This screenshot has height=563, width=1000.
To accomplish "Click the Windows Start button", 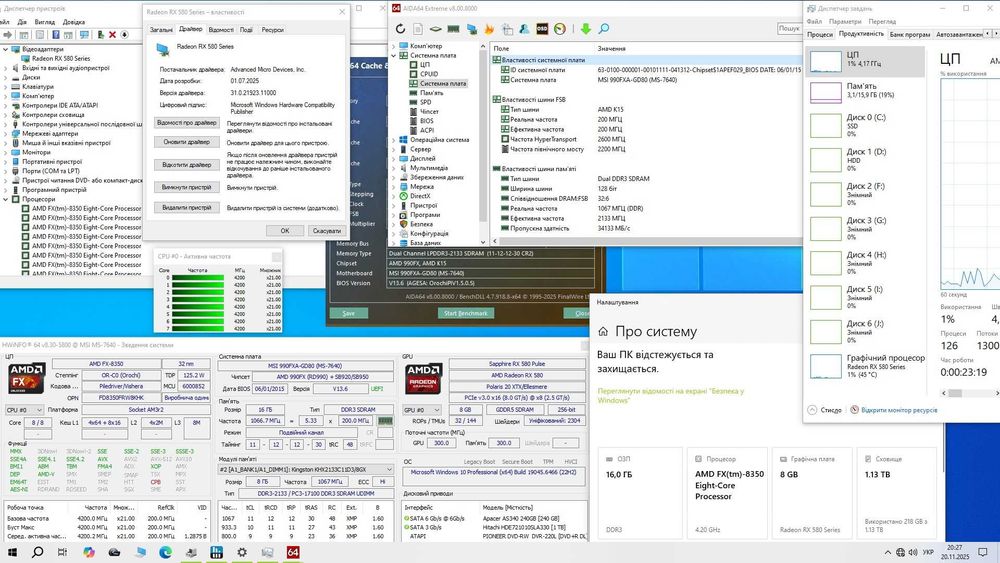I will coord(11,552).
